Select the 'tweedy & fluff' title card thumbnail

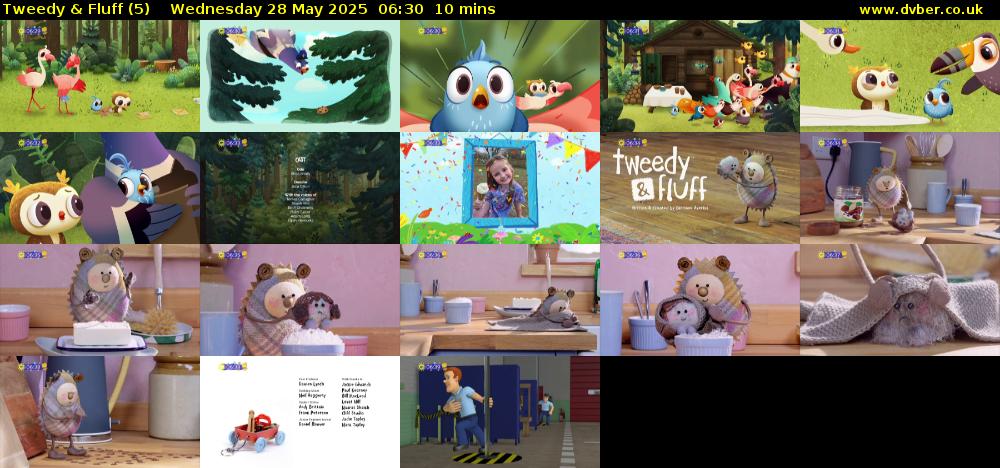[x=700, y=188]
